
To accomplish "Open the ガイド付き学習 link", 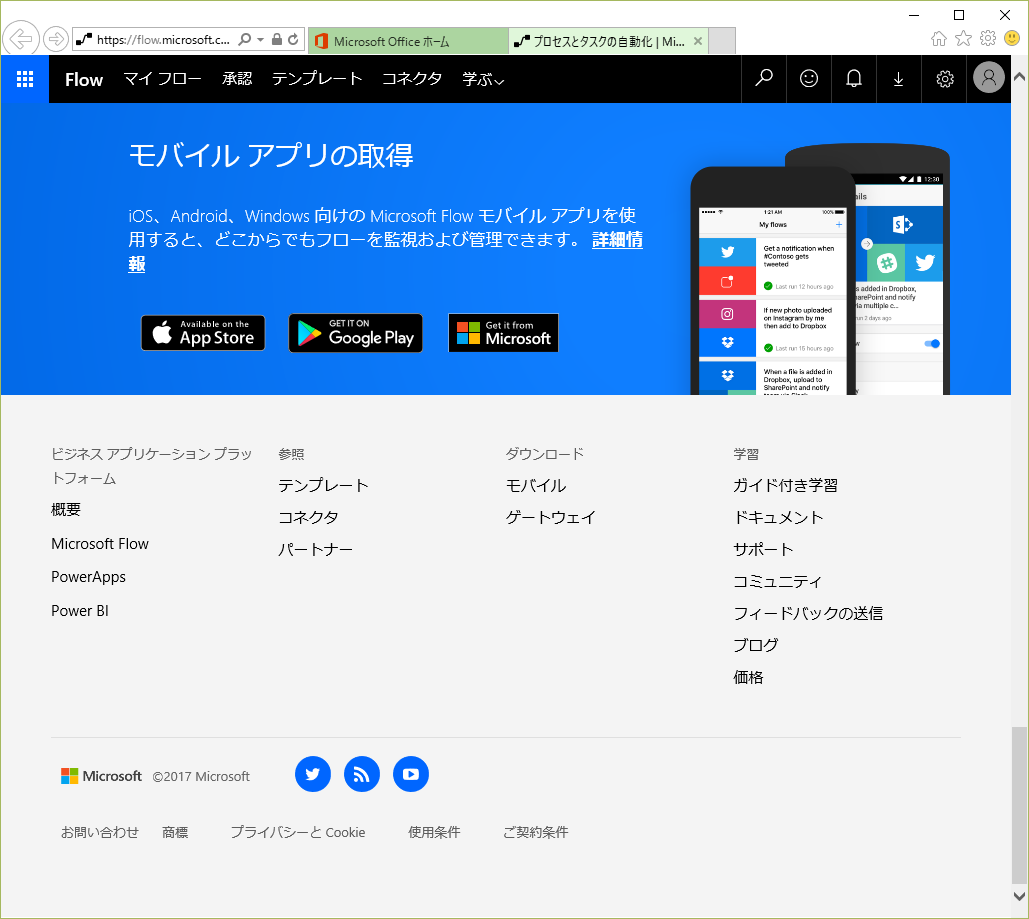I will [x=785, y=486].
